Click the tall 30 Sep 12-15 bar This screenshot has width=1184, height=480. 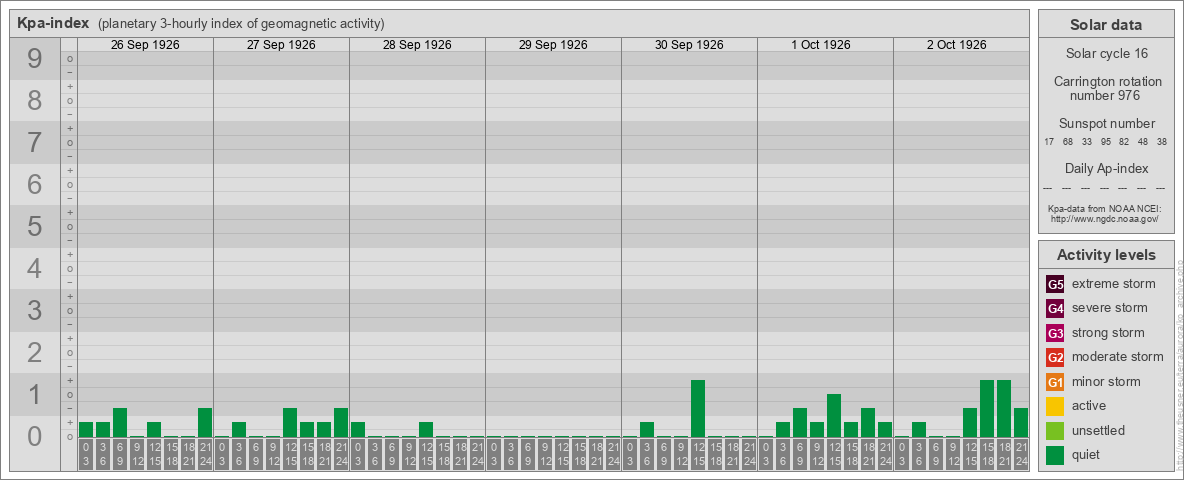coord(698,408)
